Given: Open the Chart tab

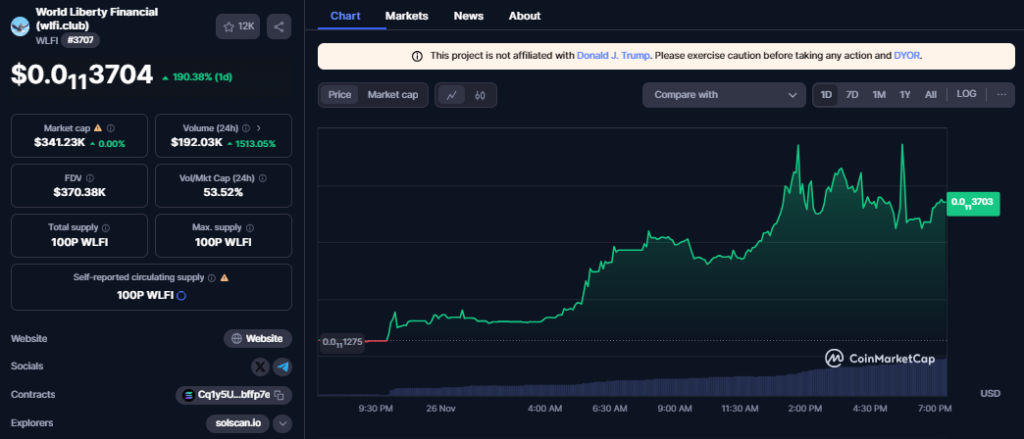Looking at the screenshot, I should (x=345, y=16).
